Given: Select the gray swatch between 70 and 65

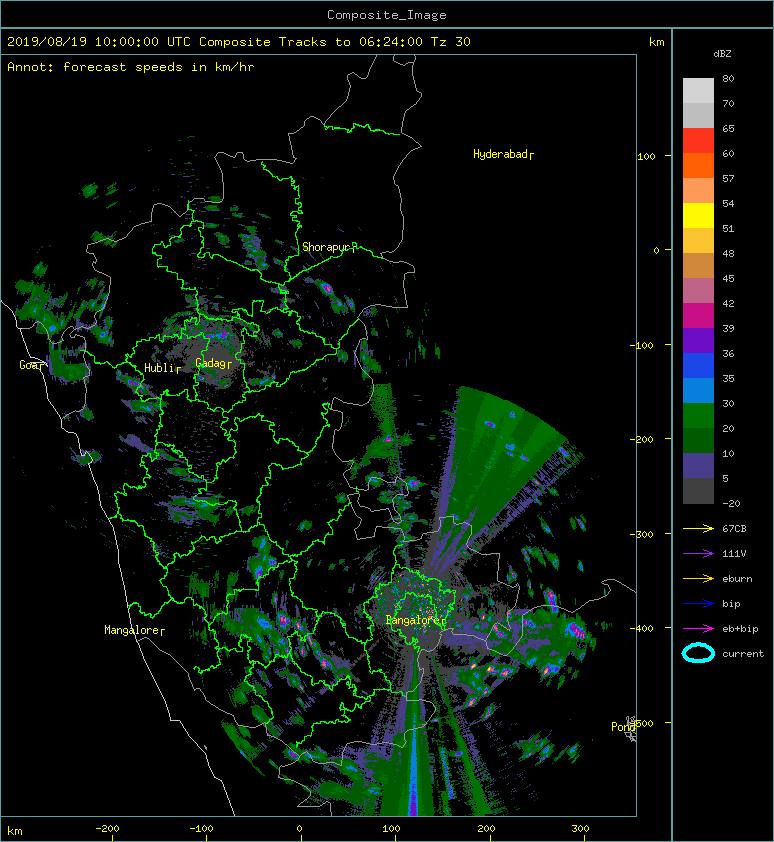Looking at the screenshot, I should 698,115.
